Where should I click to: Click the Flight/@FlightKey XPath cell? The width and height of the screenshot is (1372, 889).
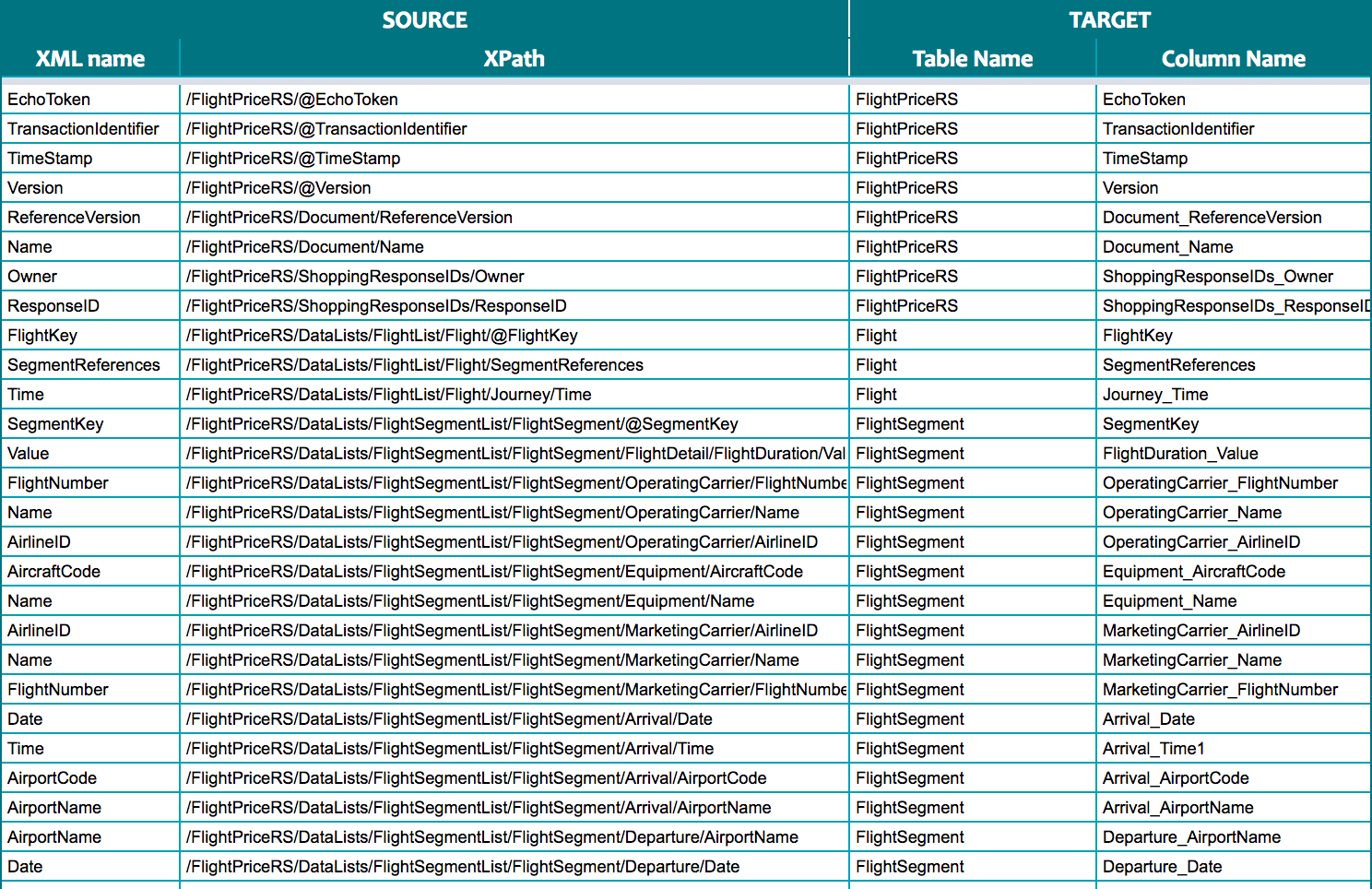click(514, 335)
